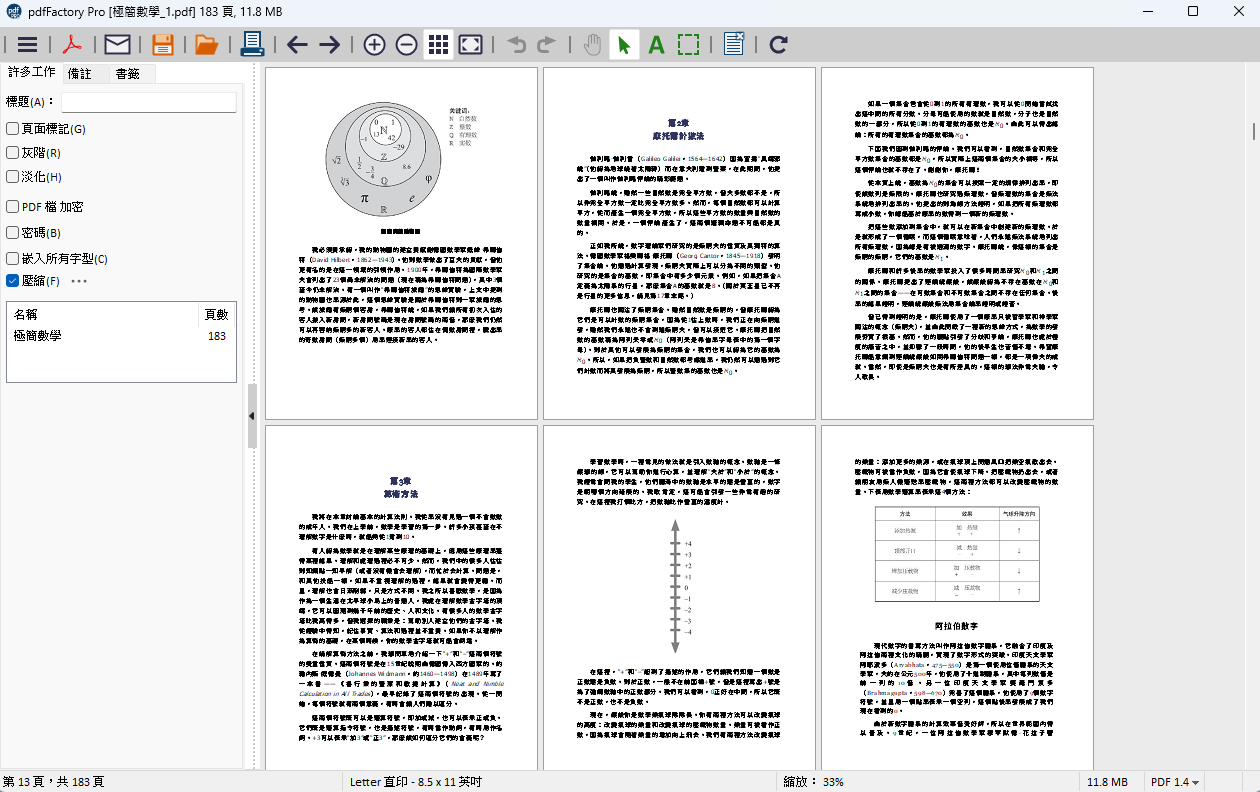
Task: Click the 頁數 column header
Action: pyautogui.click(x=216, y=314)
